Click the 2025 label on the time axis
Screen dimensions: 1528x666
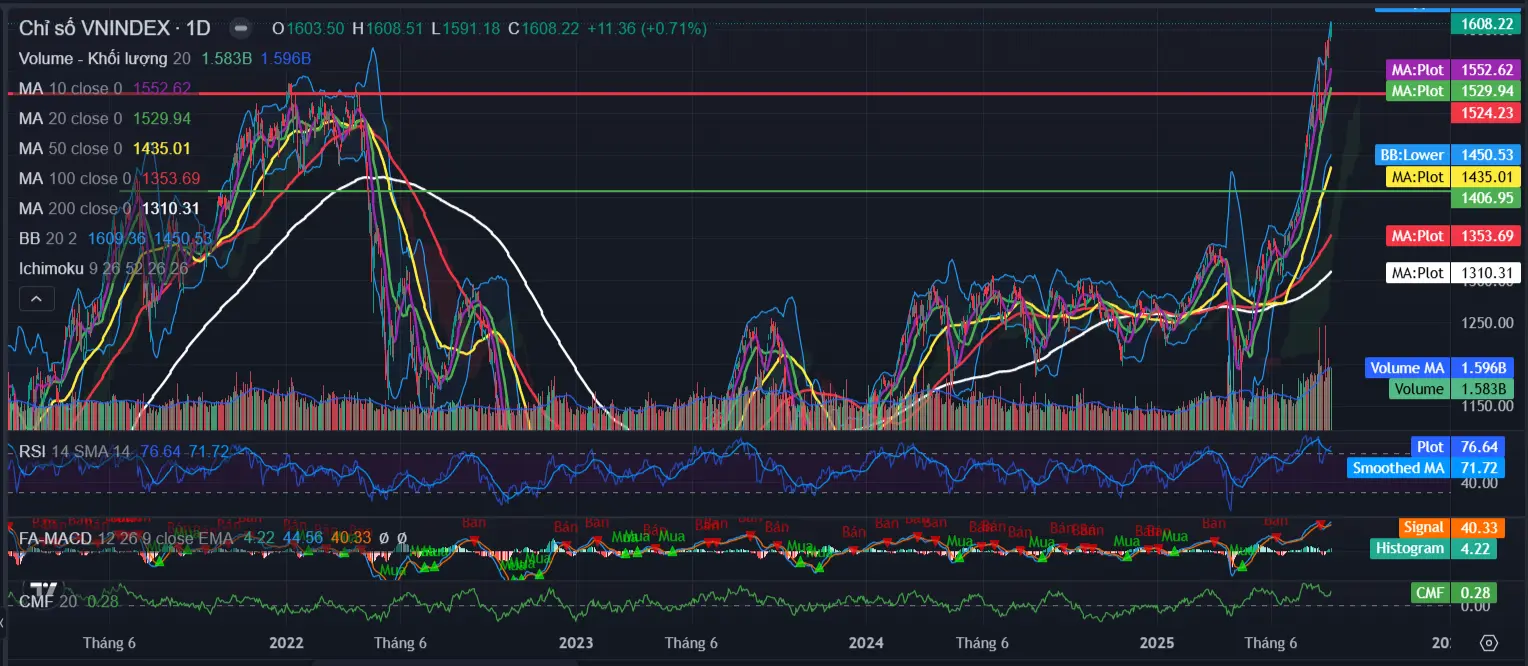coord(1158,643)
